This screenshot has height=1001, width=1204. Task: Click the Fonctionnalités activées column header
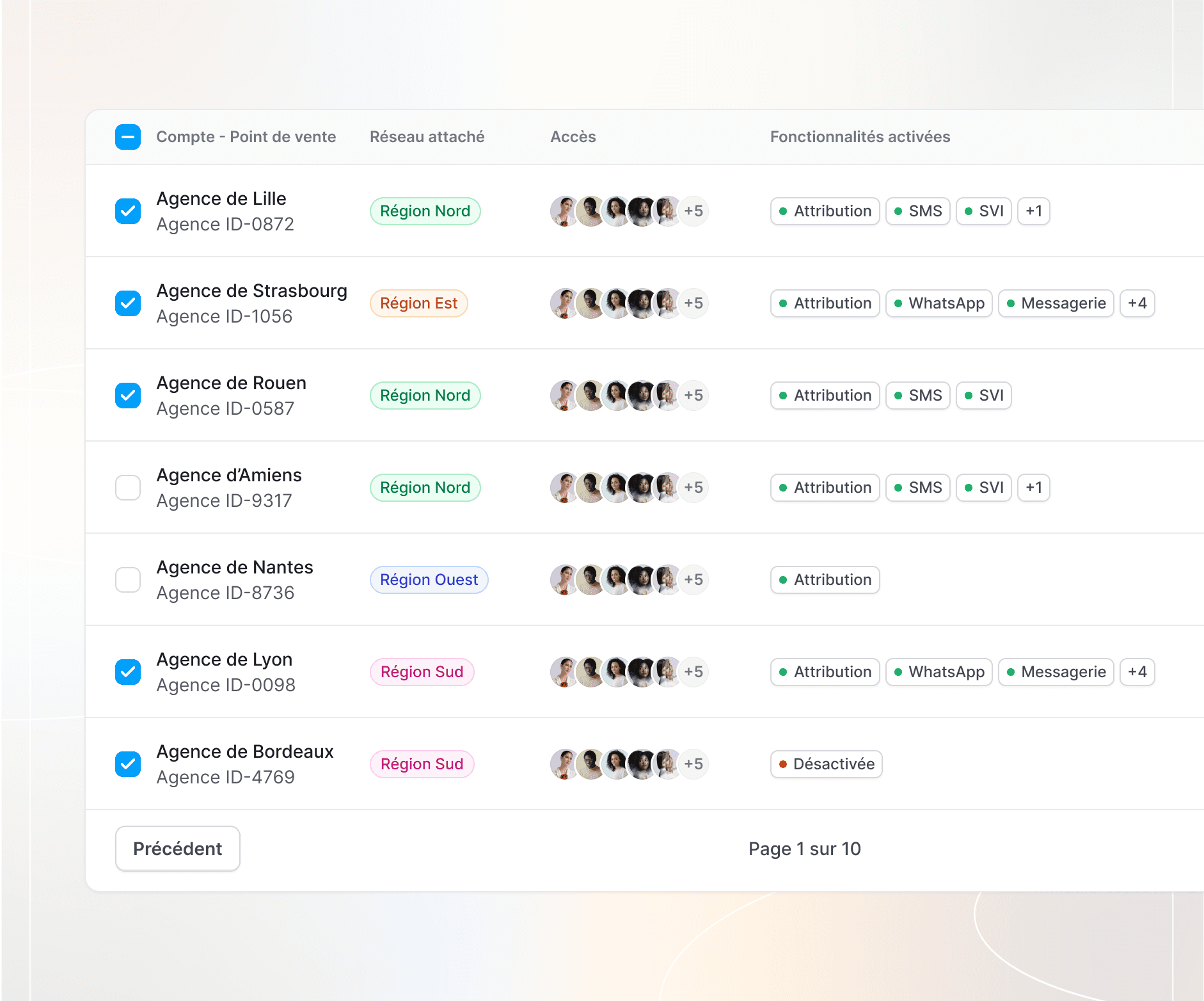pos(860,137)
